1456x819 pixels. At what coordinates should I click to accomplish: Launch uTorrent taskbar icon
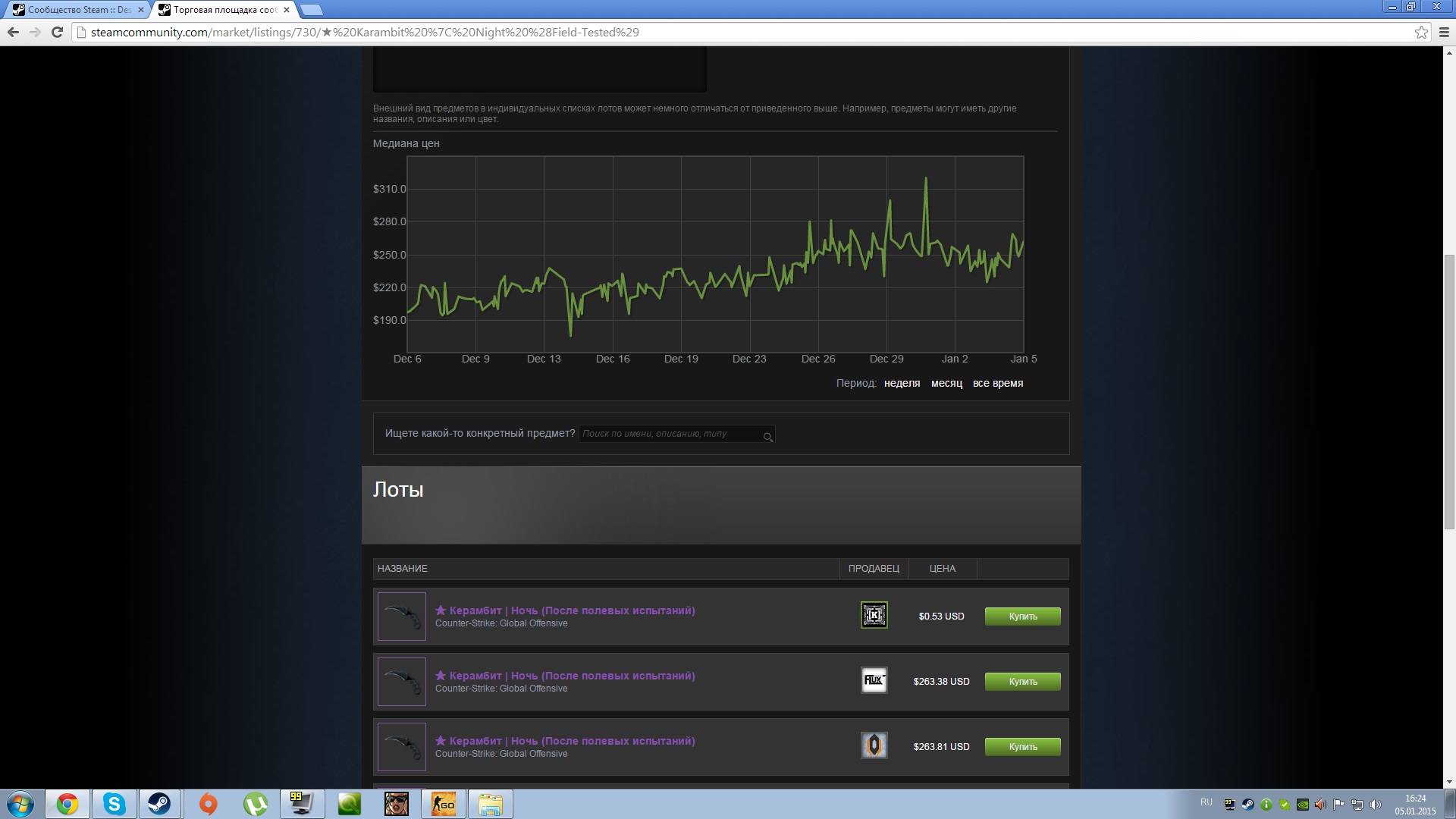255,804
